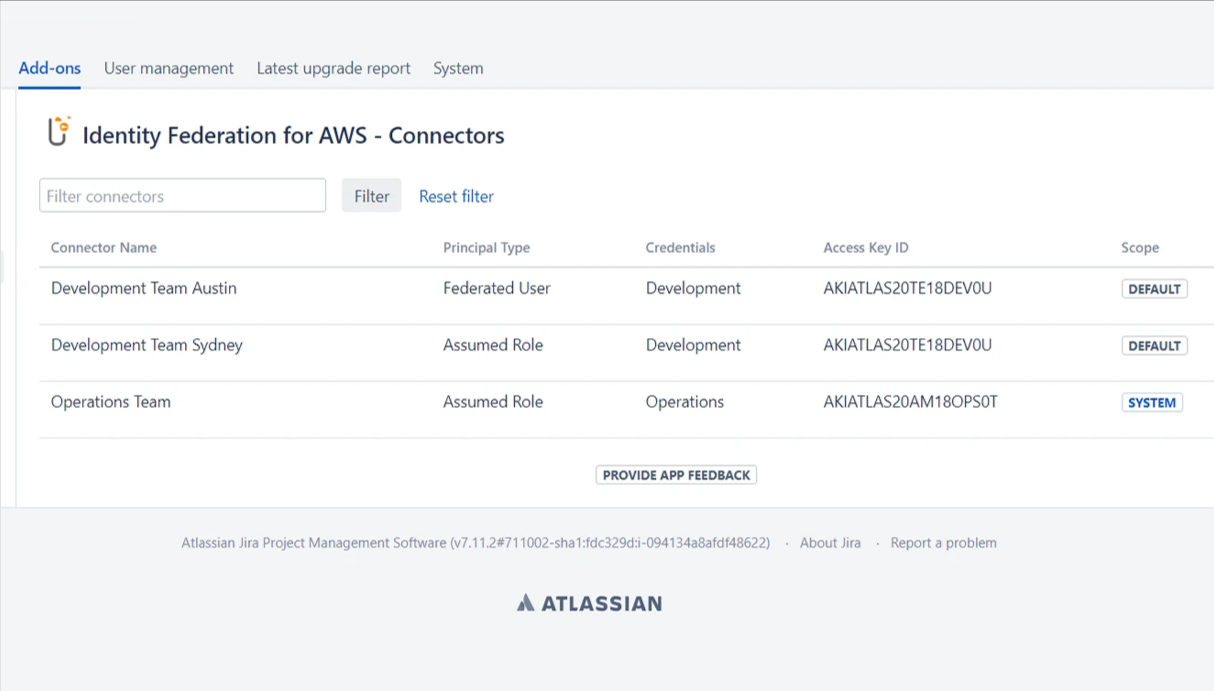1214x691 pixels.
Task: Open the System tab
Action: [x=458, y=68]
